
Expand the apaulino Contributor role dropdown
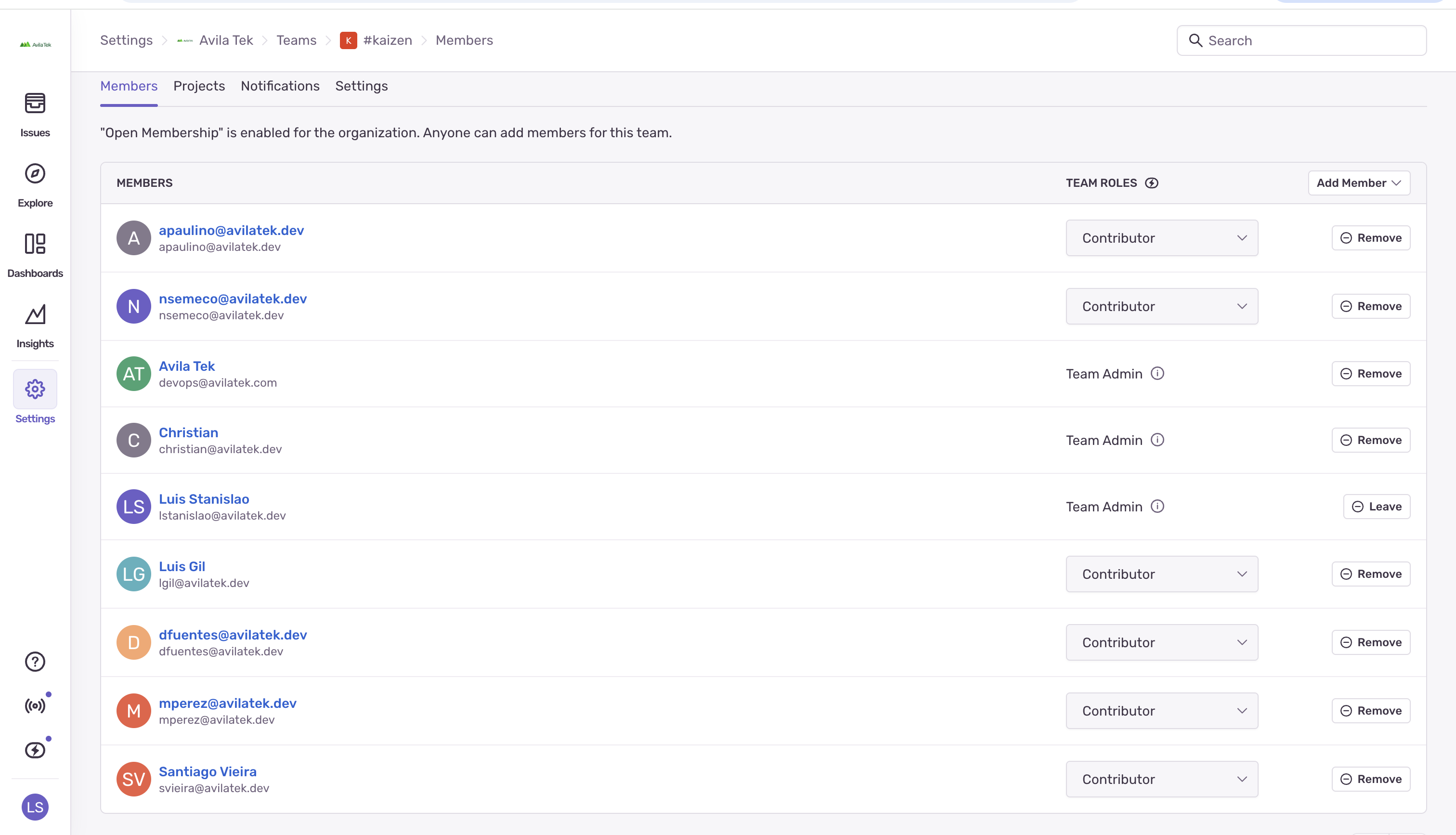[x=1161, y=238]
